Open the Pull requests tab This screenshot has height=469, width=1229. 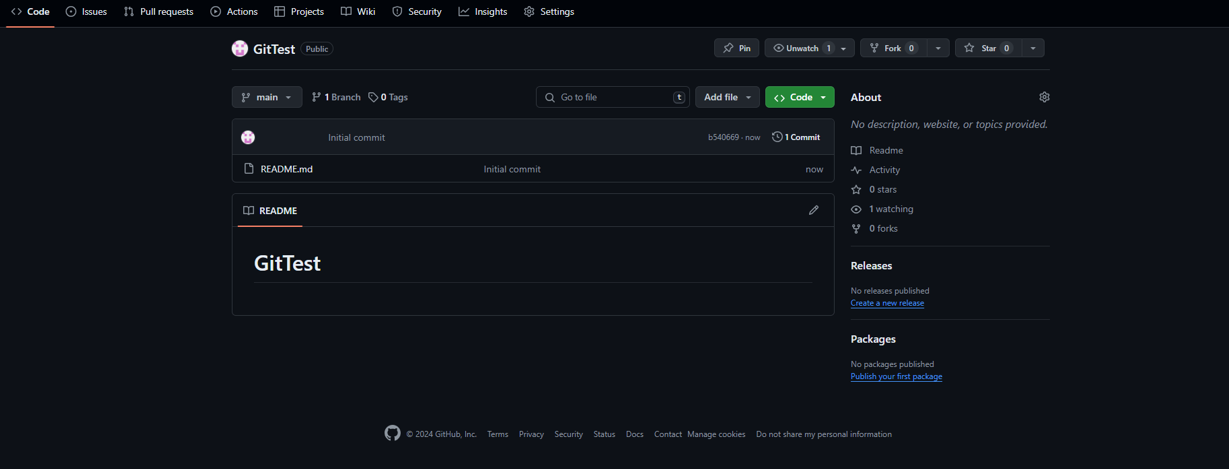pyautogui.click(x=158, y=12)
